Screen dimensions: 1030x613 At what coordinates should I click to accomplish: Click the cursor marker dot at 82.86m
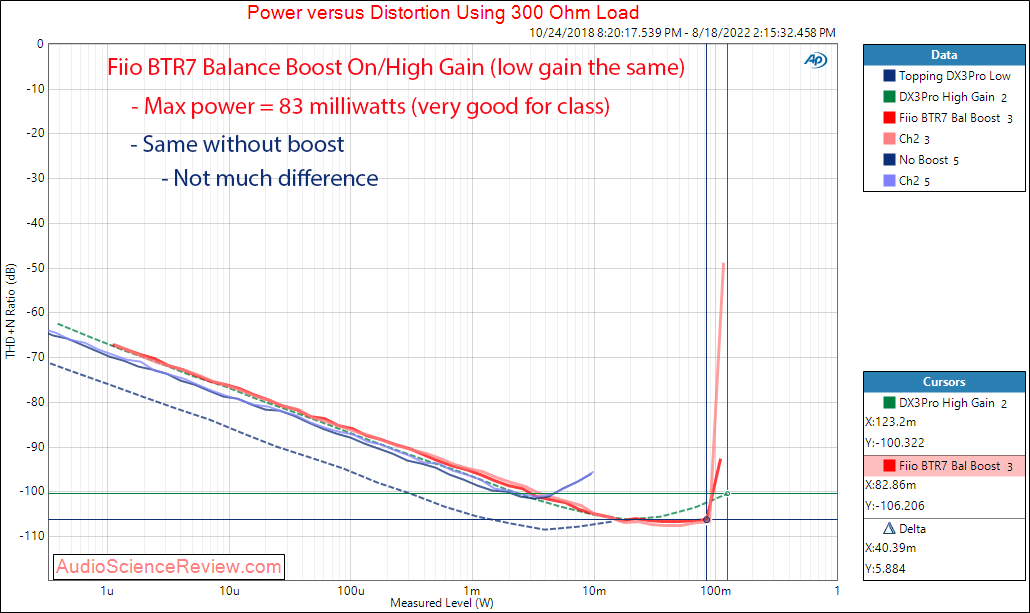click(707, 520)
